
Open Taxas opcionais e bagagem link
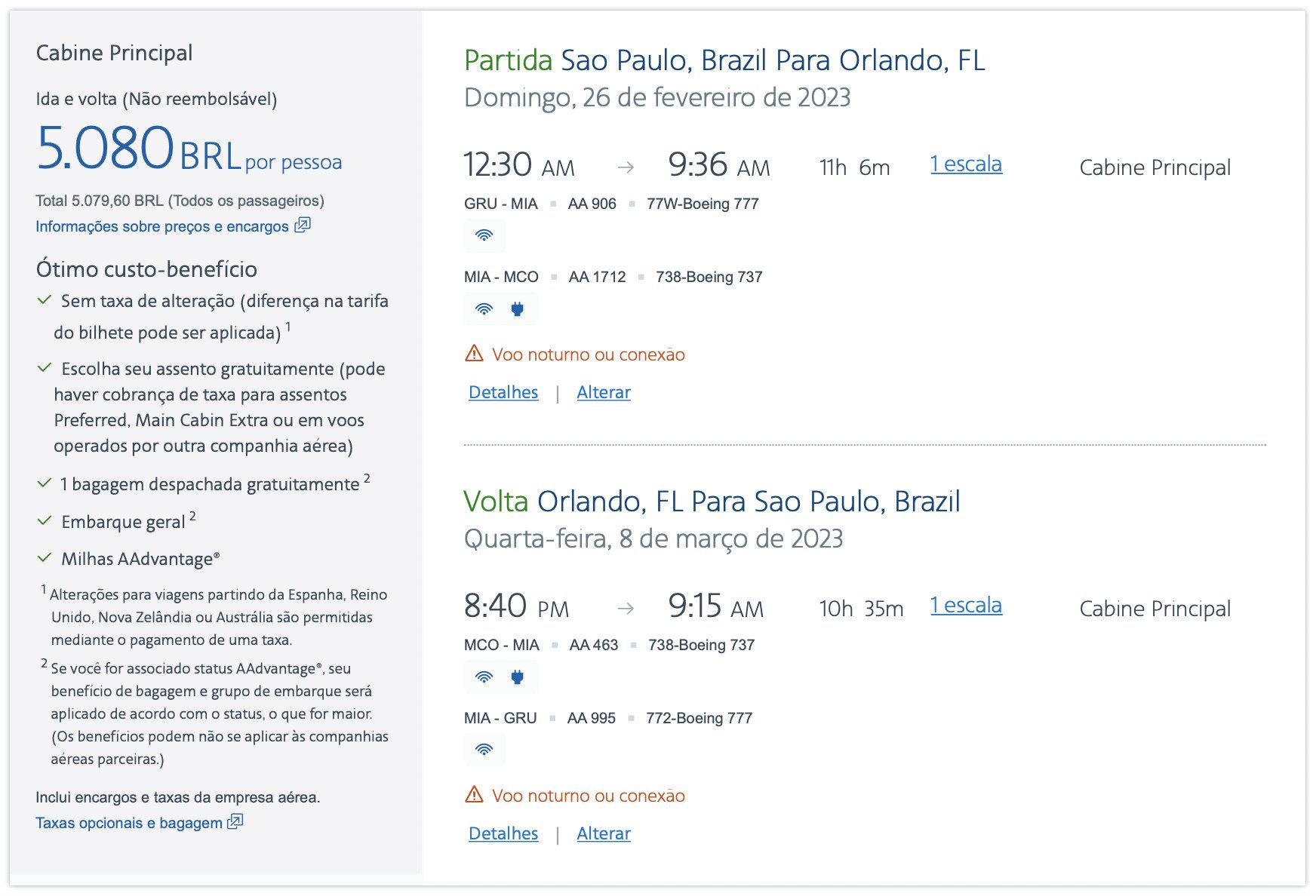(x=129, y=823)
